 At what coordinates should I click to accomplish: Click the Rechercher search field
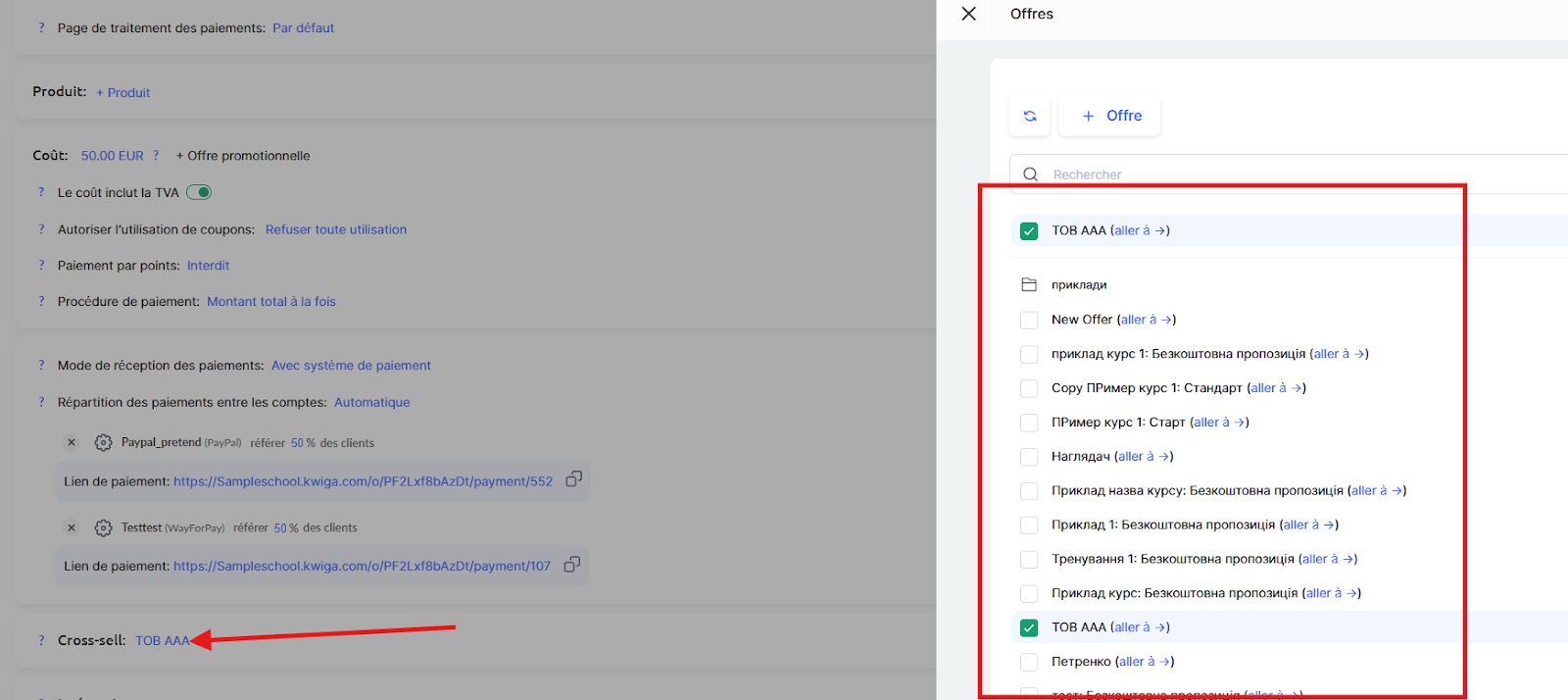1274,175
